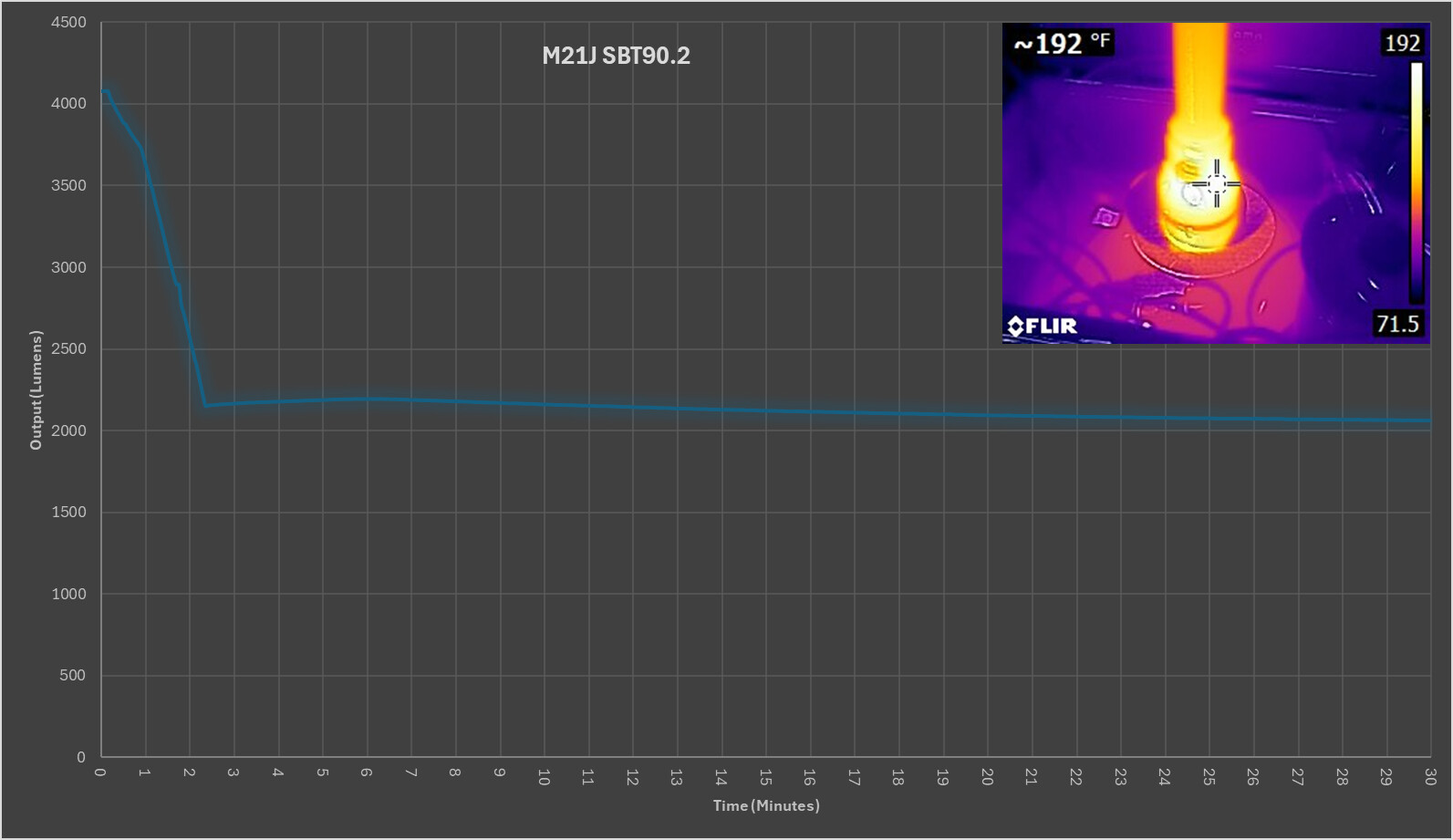The width and height of the screenshot is (1453, 840).
Task: Click the blue line's starting peak near 4000
Action: (104, 89)
